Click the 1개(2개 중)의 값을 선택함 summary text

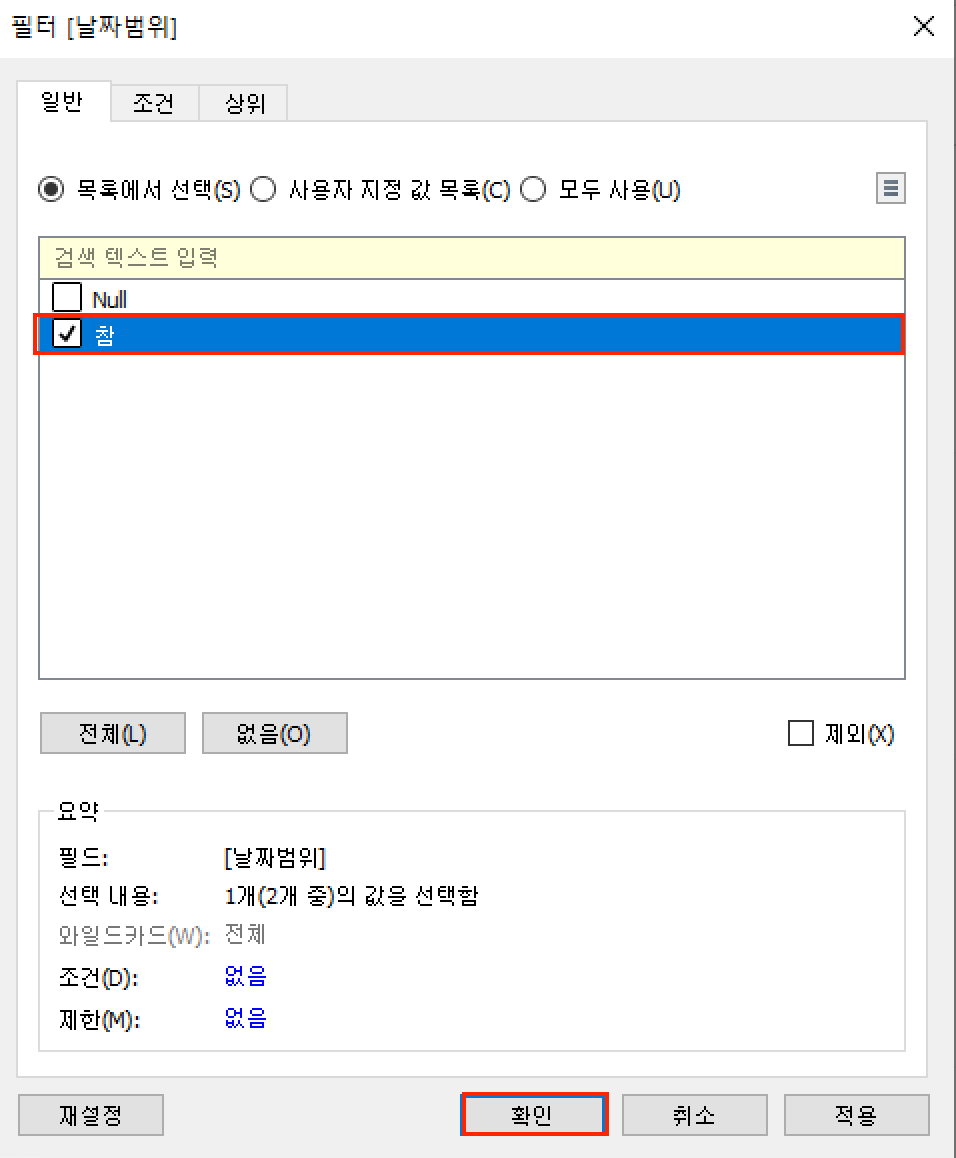coord(351,896)
